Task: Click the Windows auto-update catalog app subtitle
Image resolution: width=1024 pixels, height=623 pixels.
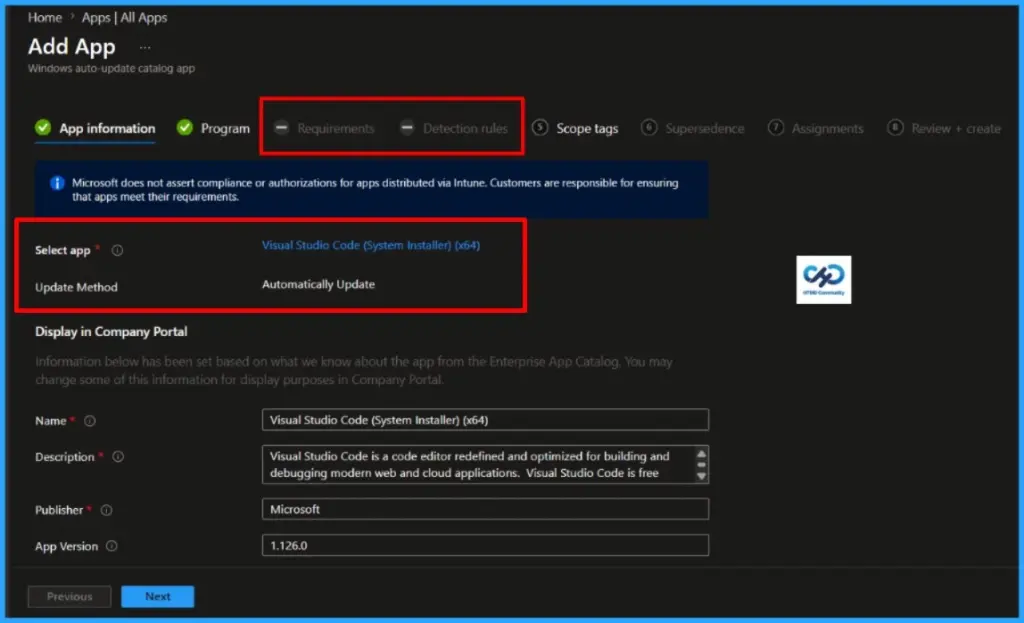Action: click(111, 68)
